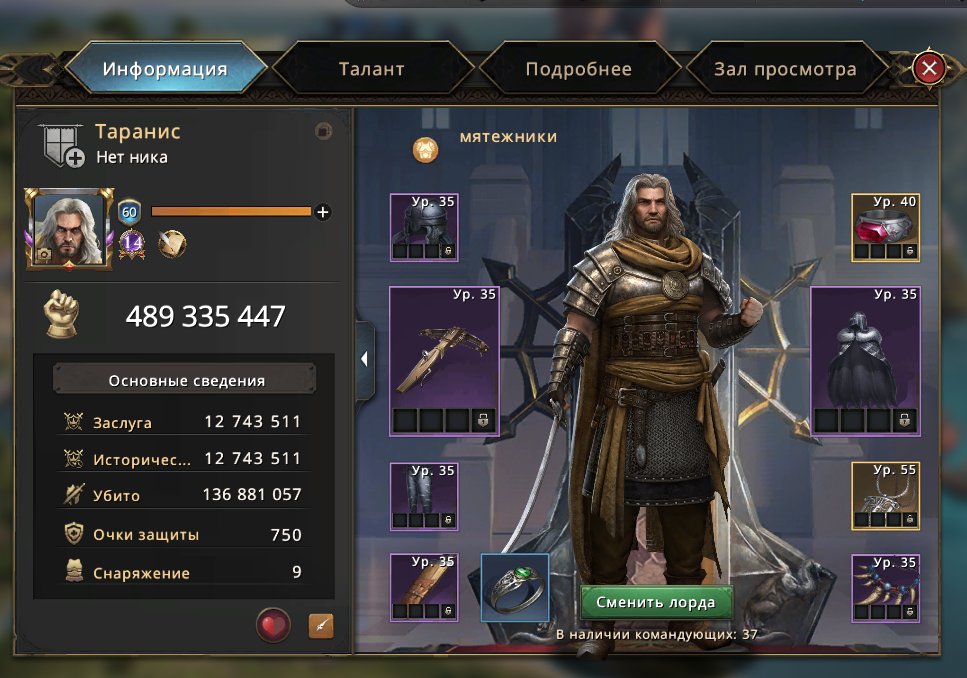967x678 pixels.
Task: Click the Сменить лорда button
Action: (x=656, y=602)
